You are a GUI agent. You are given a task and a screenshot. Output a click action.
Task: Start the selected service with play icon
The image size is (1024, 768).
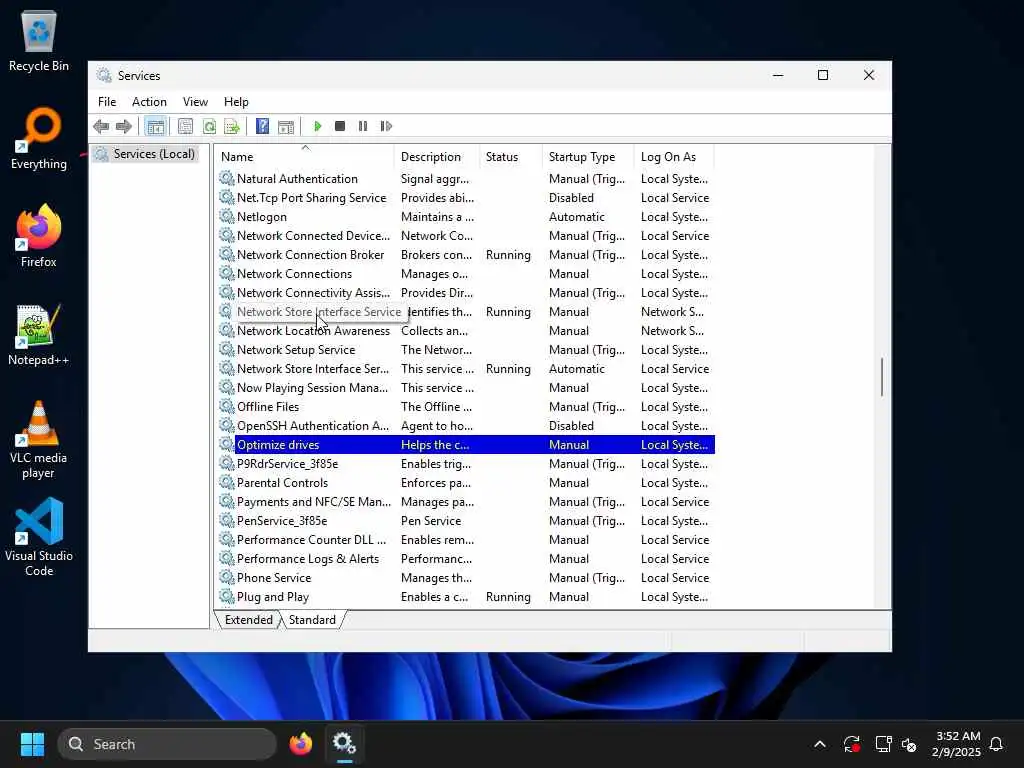pyautogui.click(x=317, y=126)
